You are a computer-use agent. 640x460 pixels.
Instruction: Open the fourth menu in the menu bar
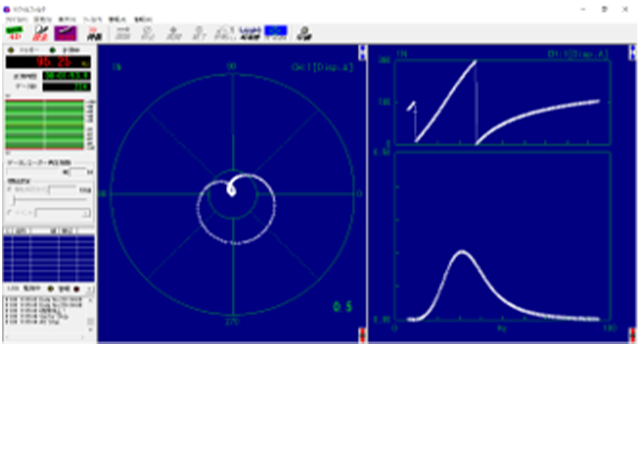click(x=92, y=19)
